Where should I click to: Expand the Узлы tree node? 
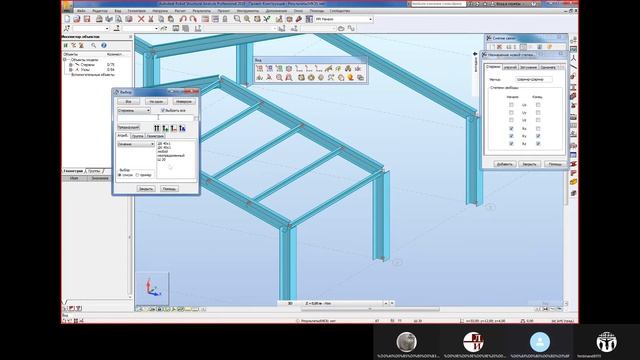pyautogui.click(x=71, y=69)
